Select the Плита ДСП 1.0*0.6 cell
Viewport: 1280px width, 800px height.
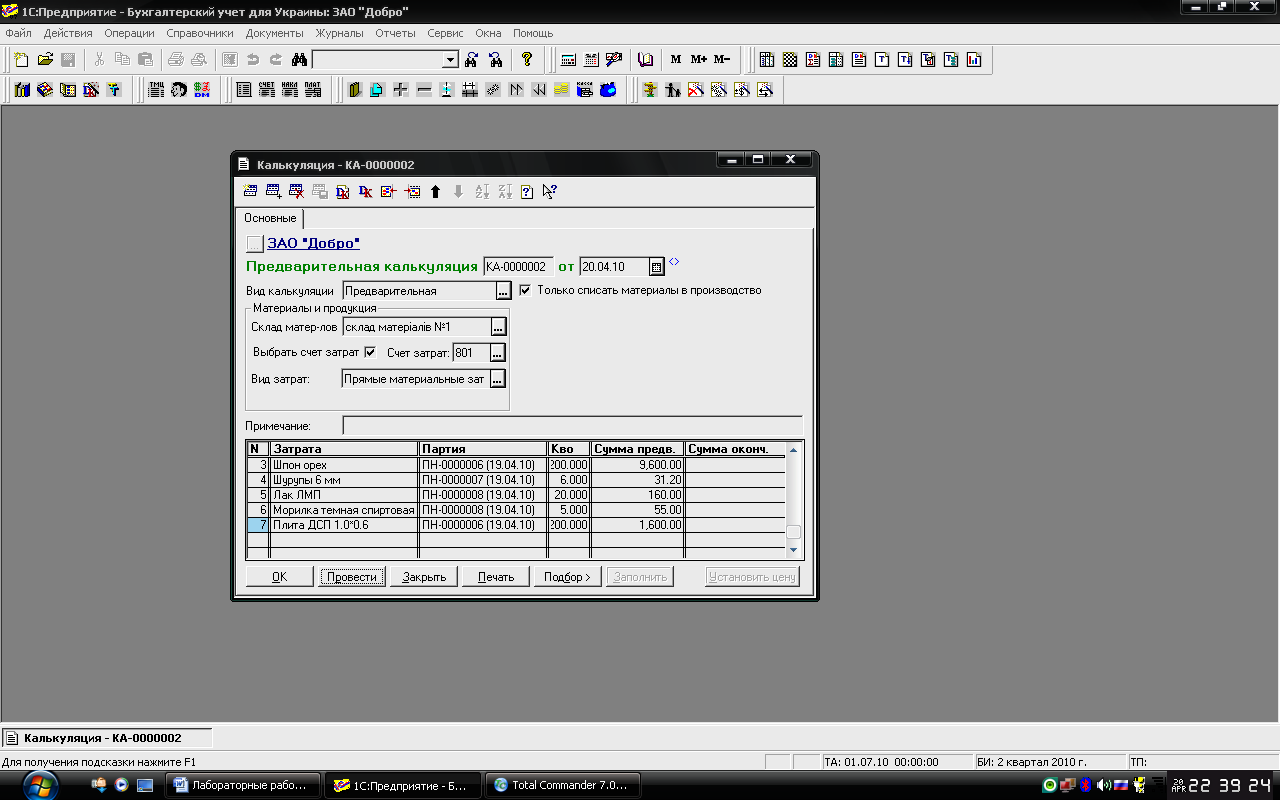point(344,525)
